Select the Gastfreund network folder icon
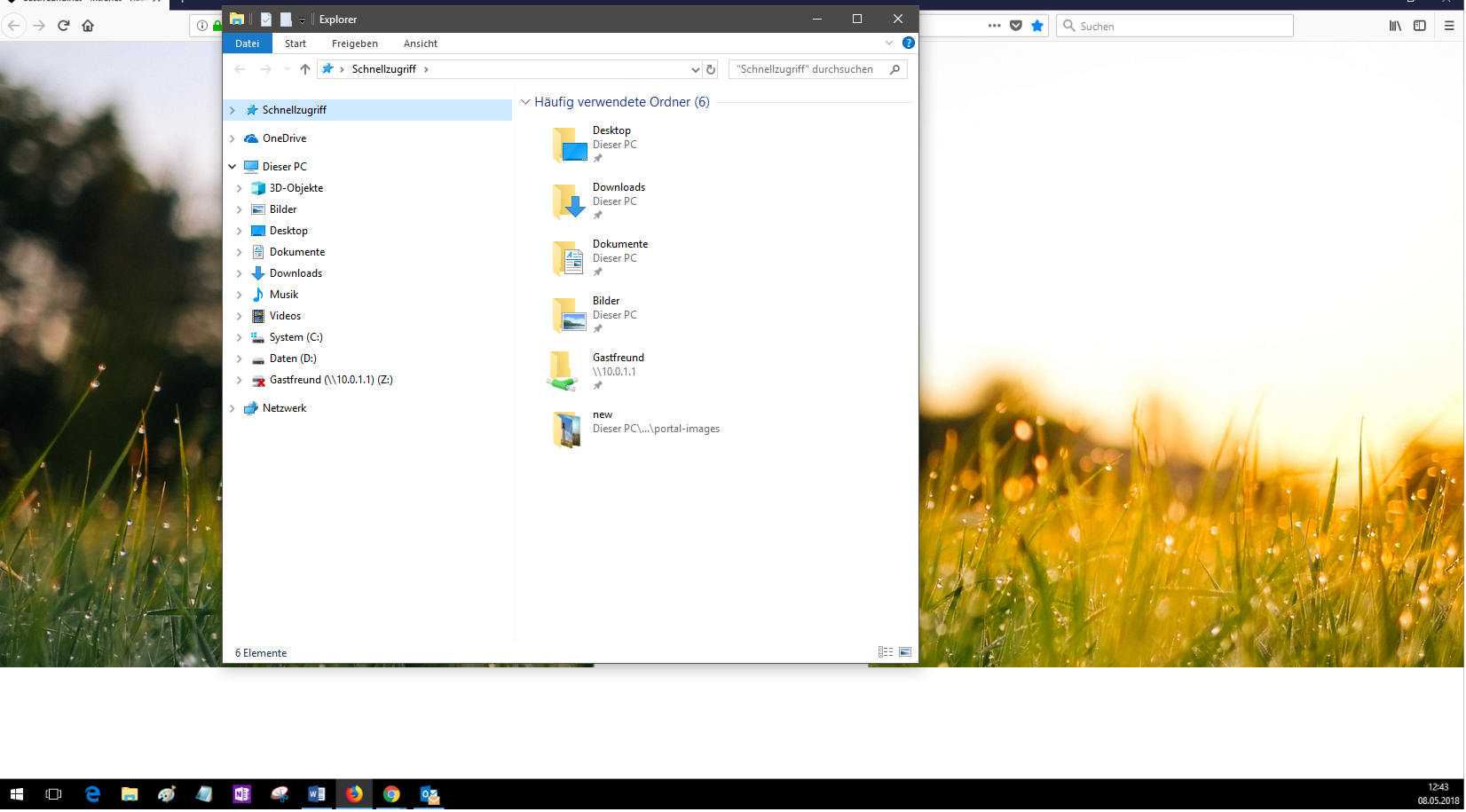The height and width of the screenshot is (812, 1466). click(x=563, y=371)
